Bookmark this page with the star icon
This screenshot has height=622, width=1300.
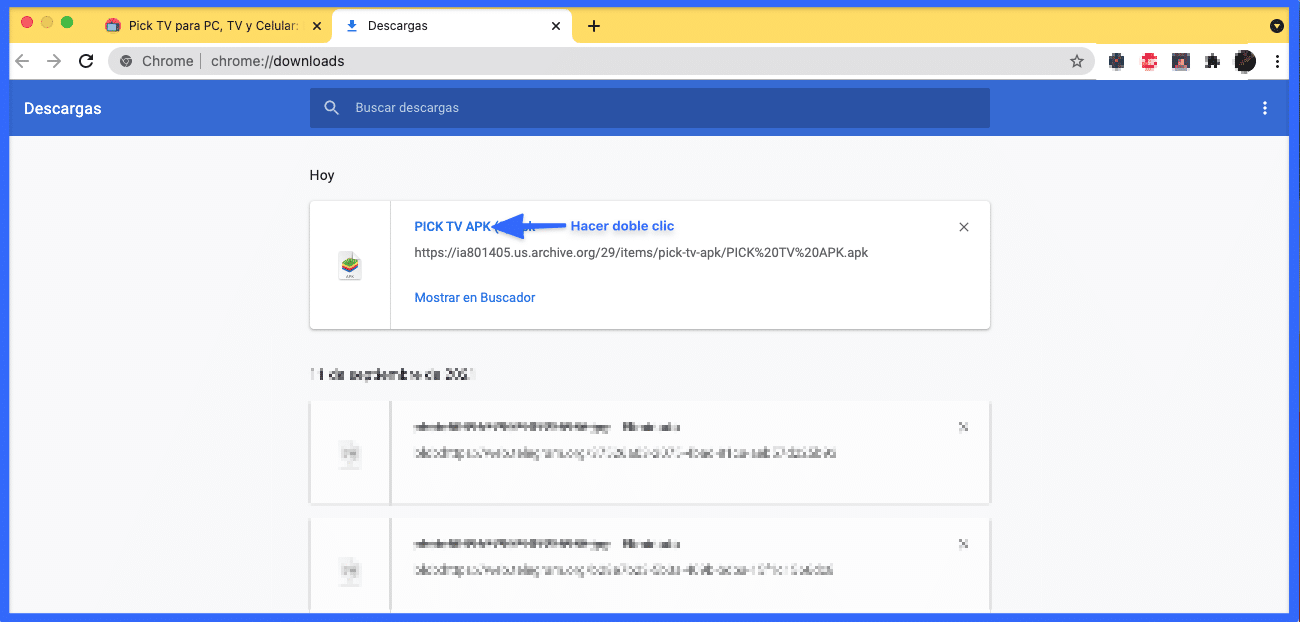(x=1077, y=61)
